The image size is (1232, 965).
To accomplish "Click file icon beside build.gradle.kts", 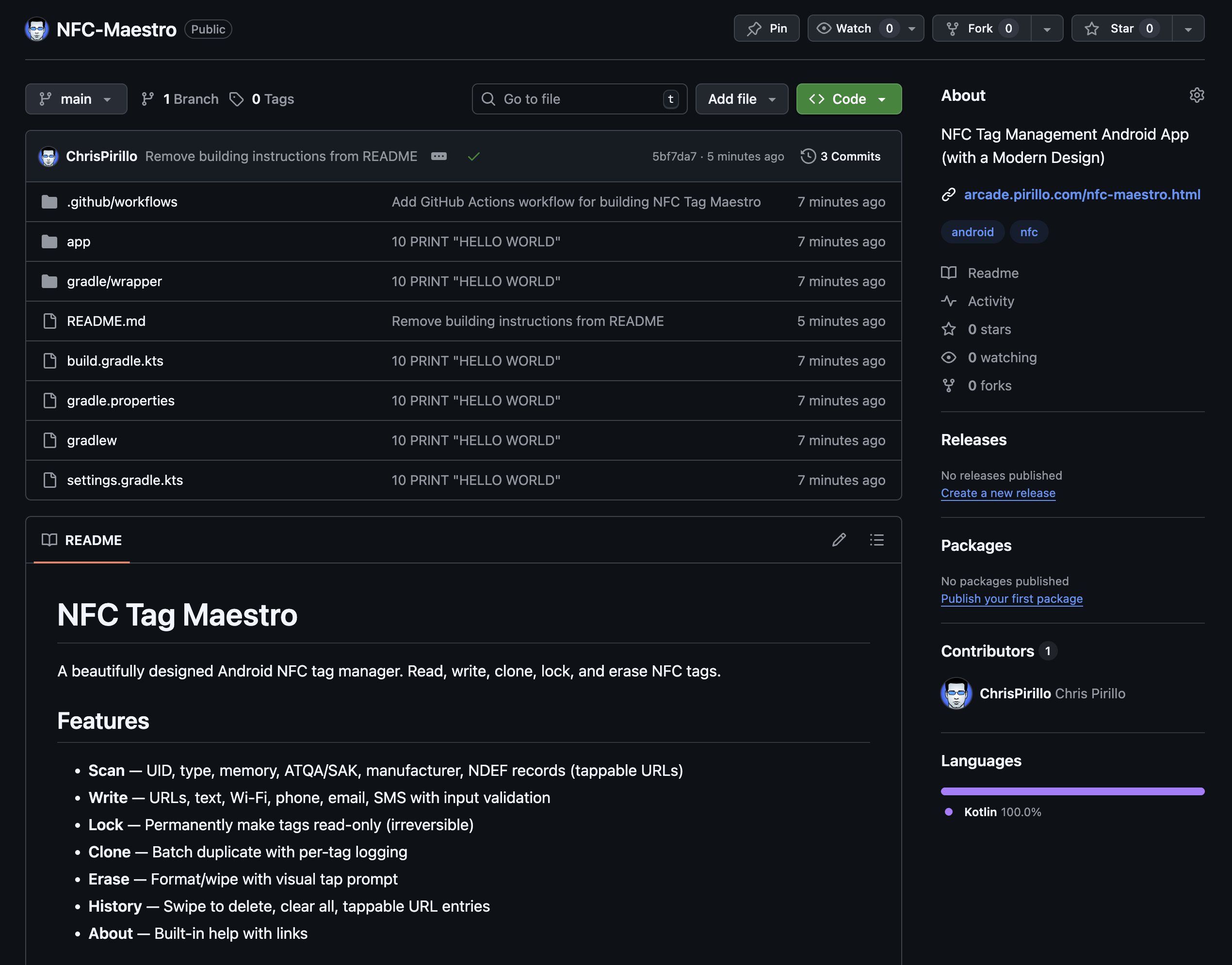I will pos(50,360).
